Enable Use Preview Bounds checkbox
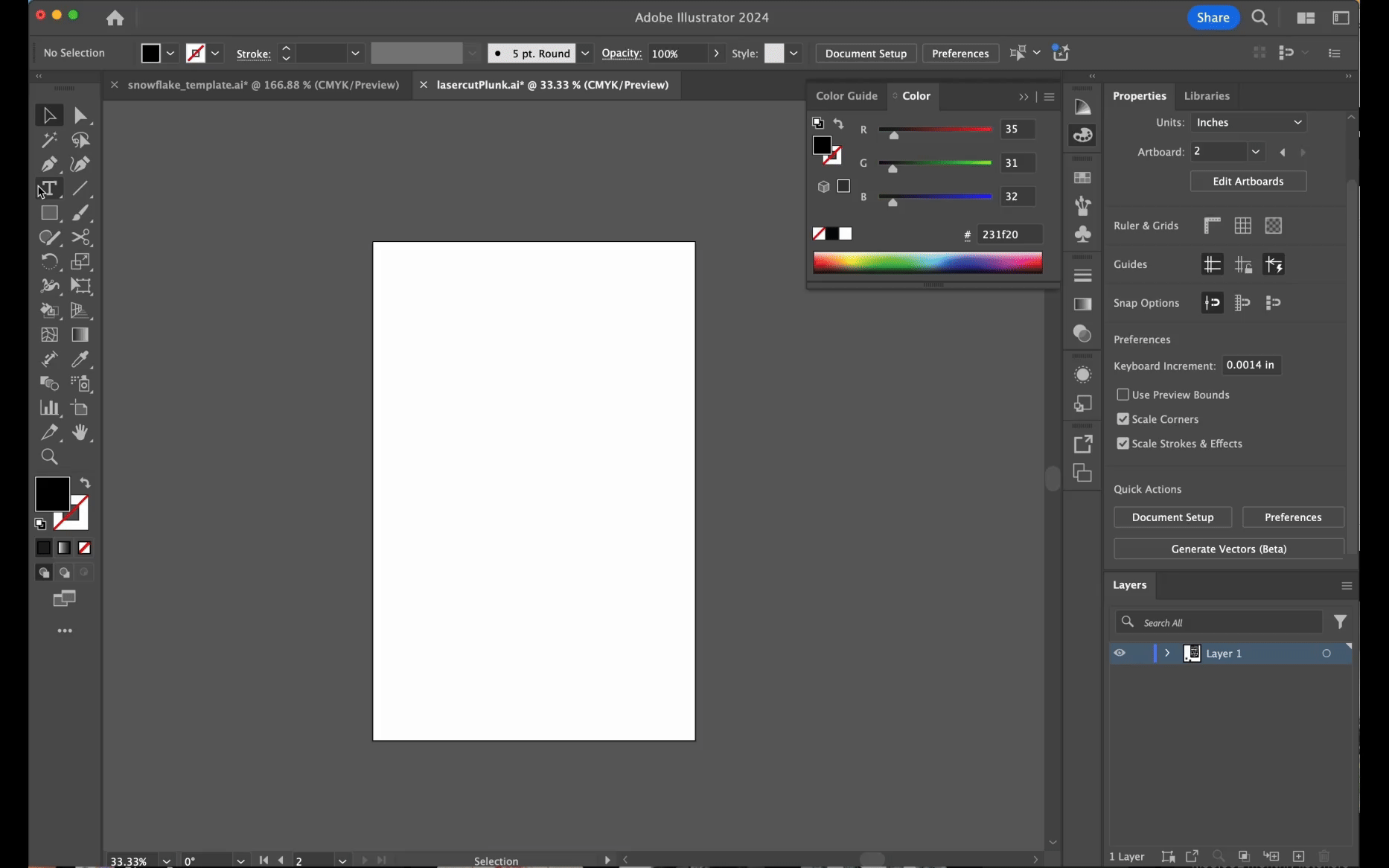The width and height of the screenshot is (1389, 868). [x=1123, y=395]
